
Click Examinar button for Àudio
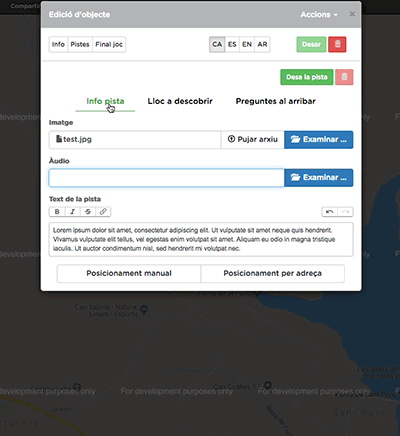(319, 178)
